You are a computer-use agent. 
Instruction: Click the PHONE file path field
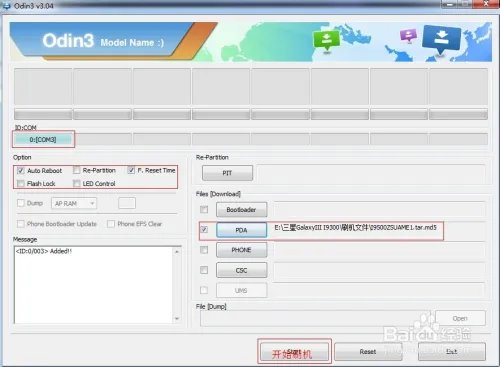coord(379,250)
